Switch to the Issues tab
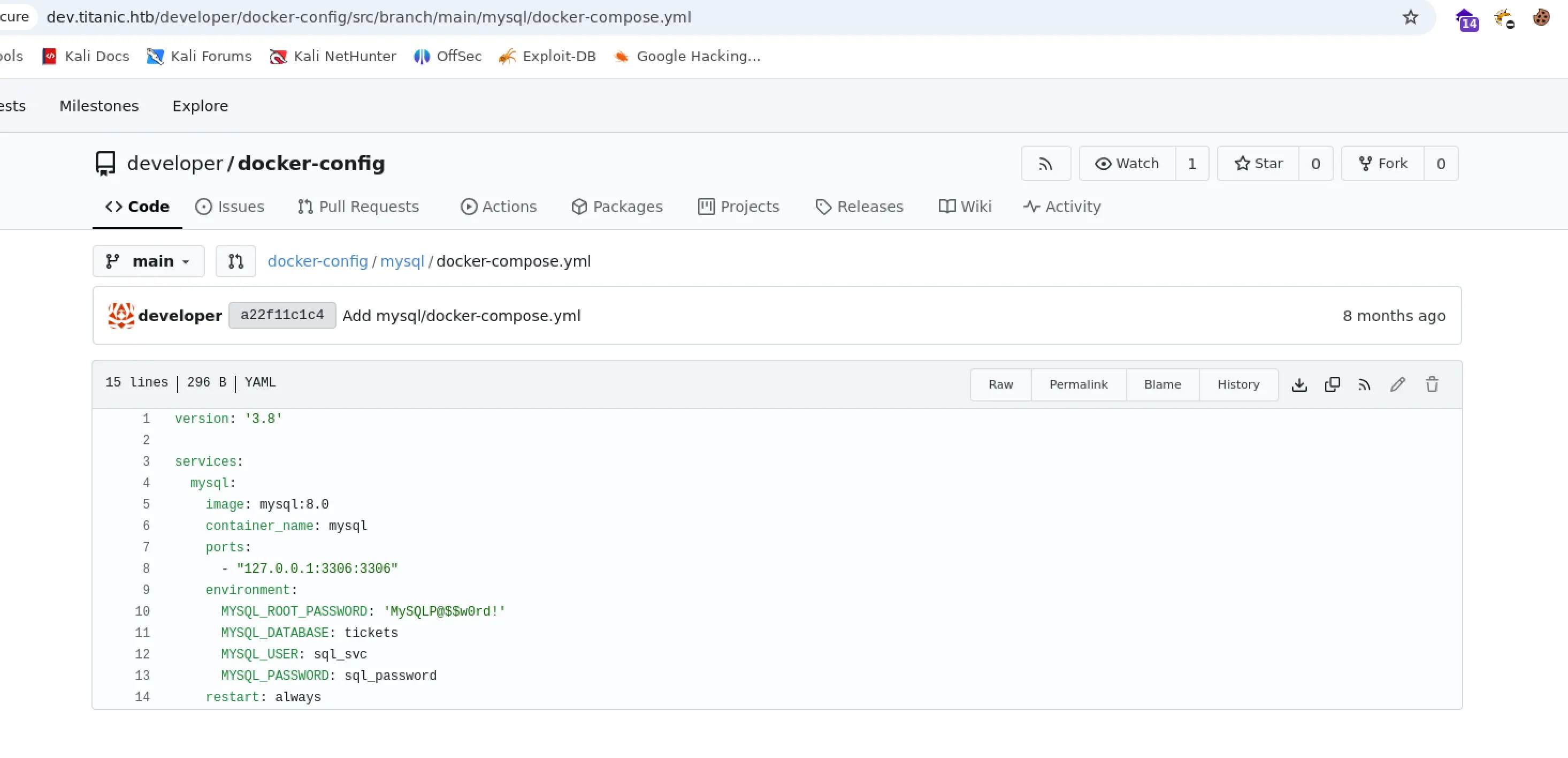Image resolution: width=1568 pixels, height=758 pixels. click(230, 207)
